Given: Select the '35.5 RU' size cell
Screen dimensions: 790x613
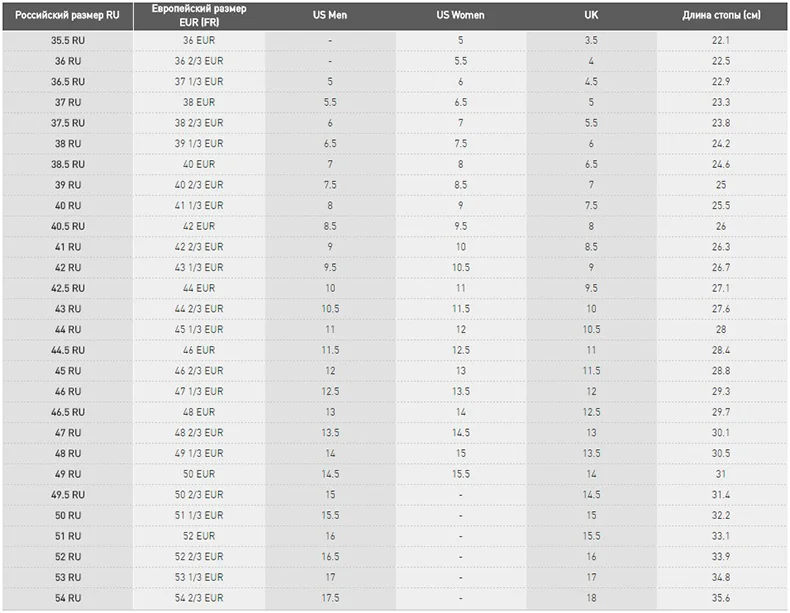Looking at the screenshot, I should 68,40.
